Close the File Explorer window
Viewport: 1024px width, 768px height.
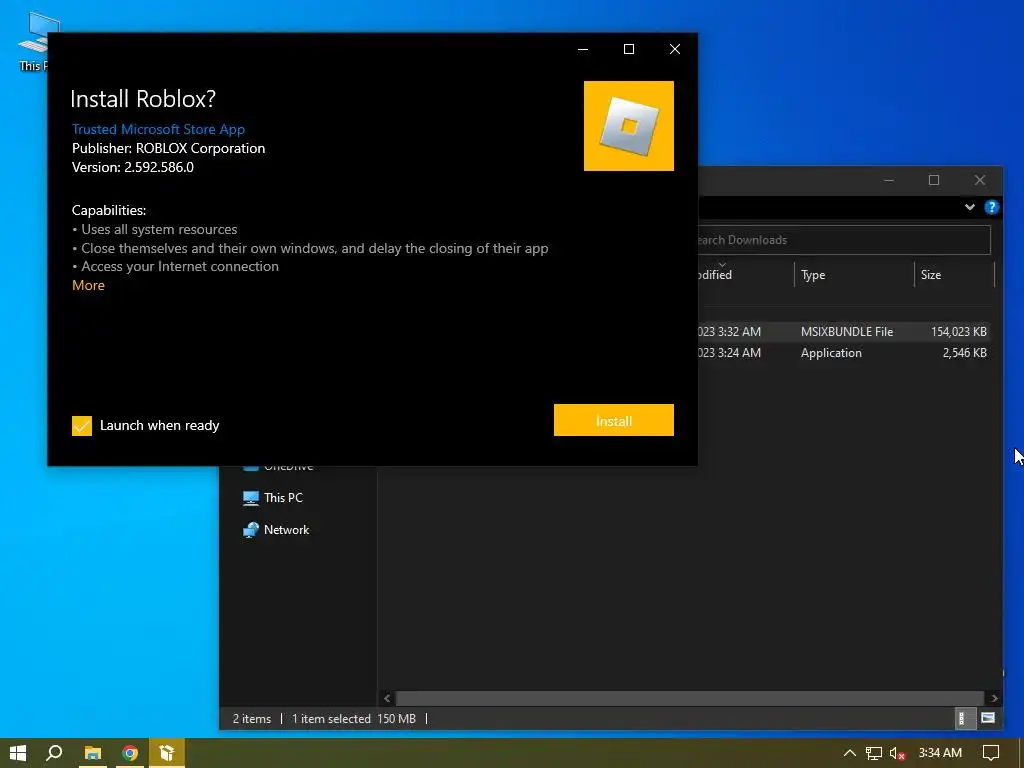pyautogui.click(x=980, y=180)
